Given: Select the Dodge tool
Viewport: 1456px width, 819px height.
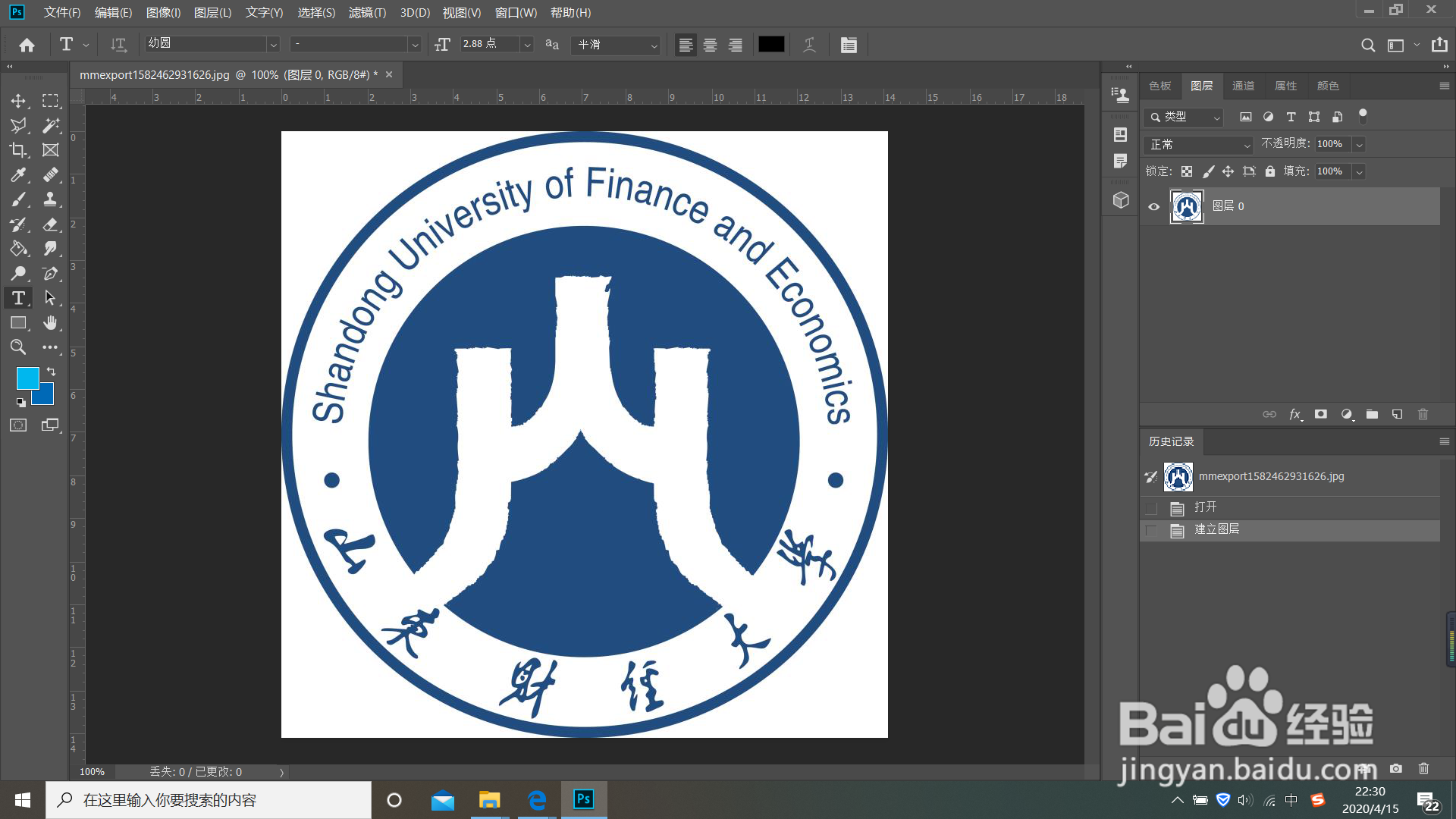Looking at the screenshot, I should [x=18, y=274].
